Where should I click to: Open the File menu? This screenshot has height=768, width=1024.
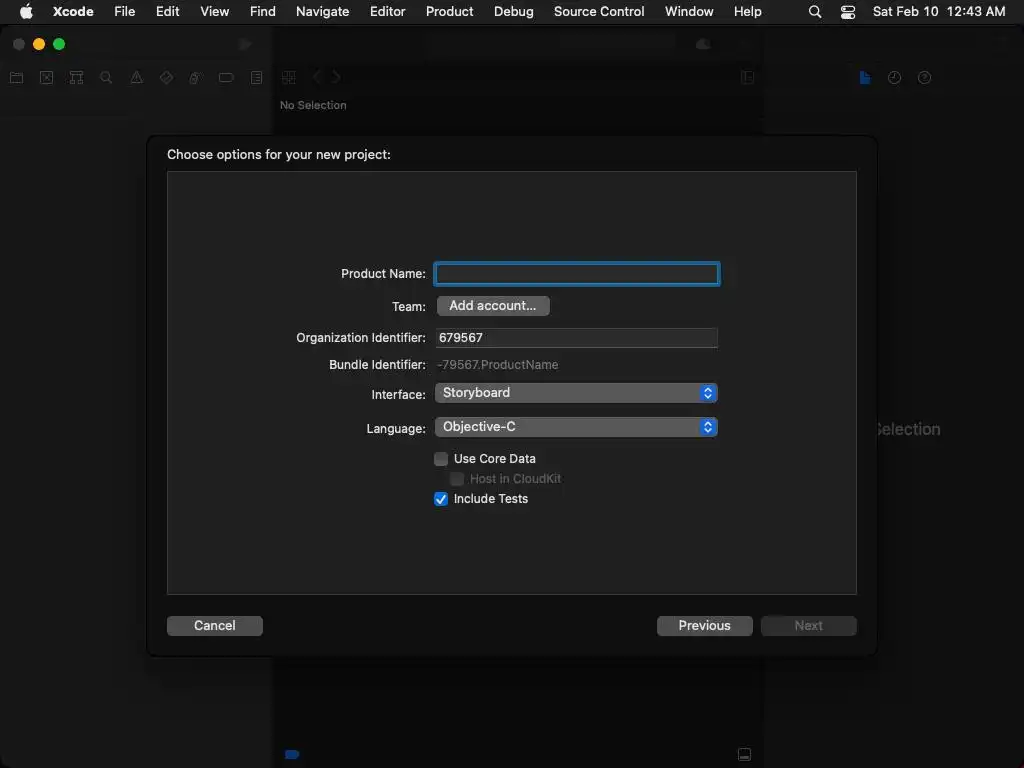tap(124, 12)
